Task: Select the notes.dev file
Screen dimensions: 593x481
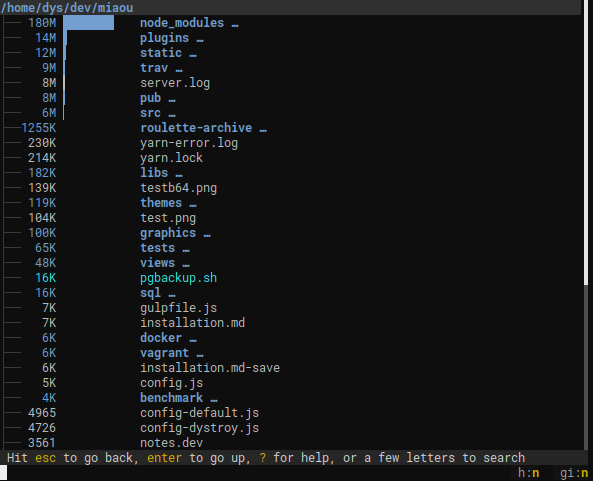Action: [x=171, y=443]
